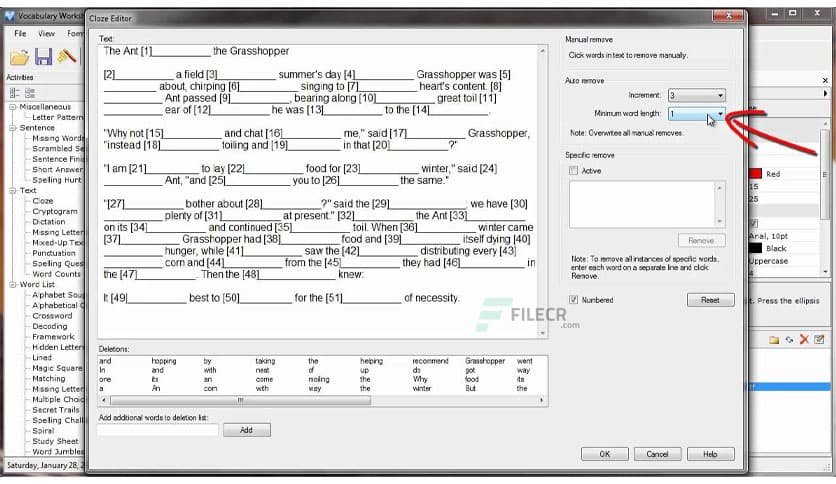This screenshot has height=484, width=836.
Task: Select Spiral in the activities tree
Action: [x=43, y=431]
